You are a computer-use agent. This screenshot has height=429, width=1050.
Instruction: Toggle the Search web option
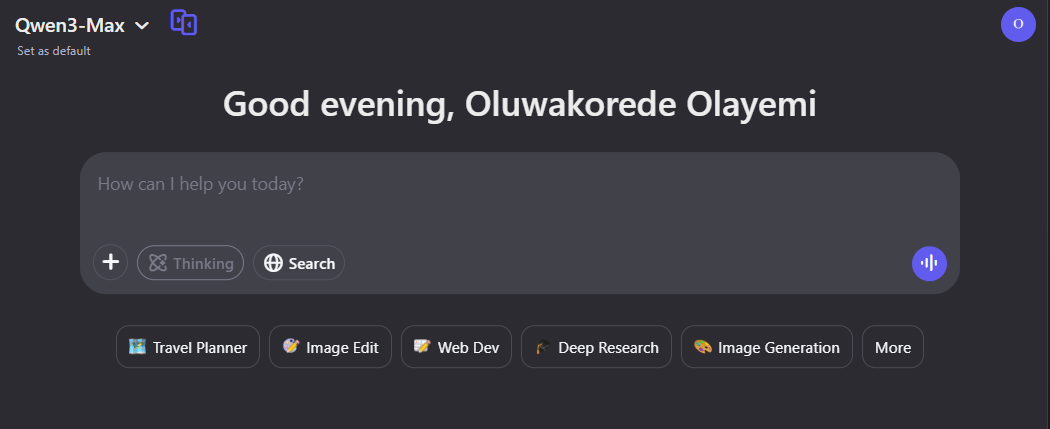[x=299, y=263]
